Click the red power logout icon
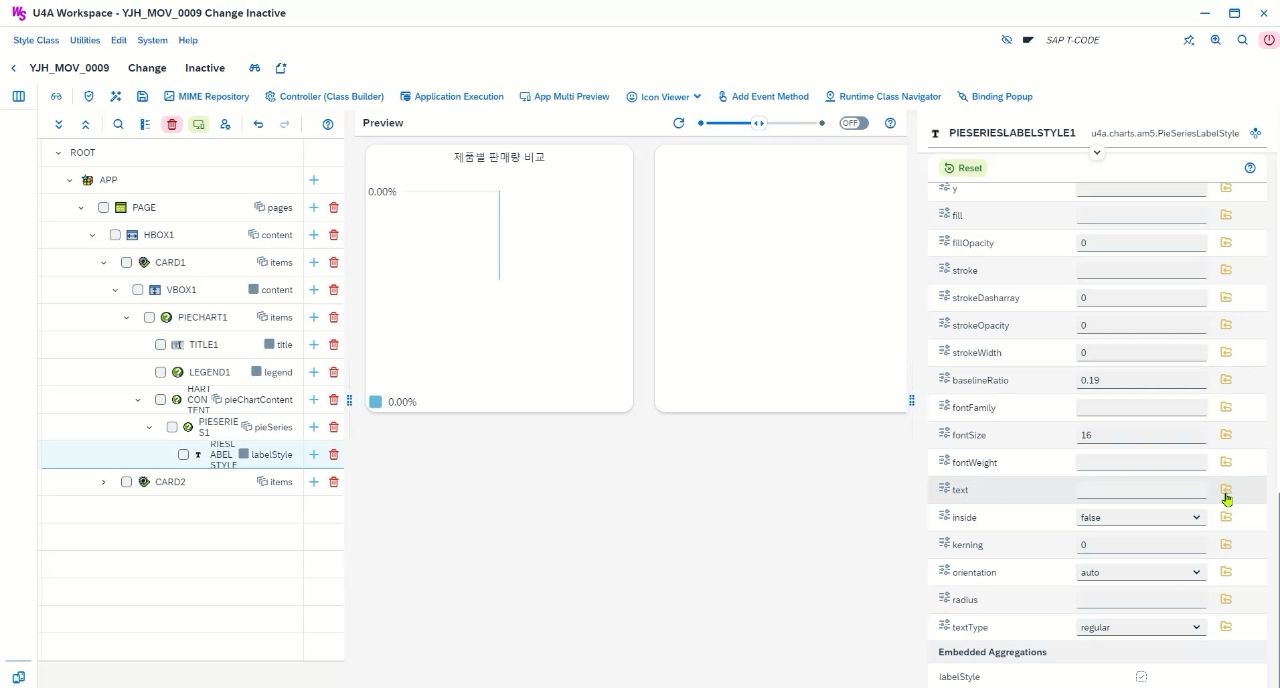This screenshot has height=688, width=1280. [1269, 40]
